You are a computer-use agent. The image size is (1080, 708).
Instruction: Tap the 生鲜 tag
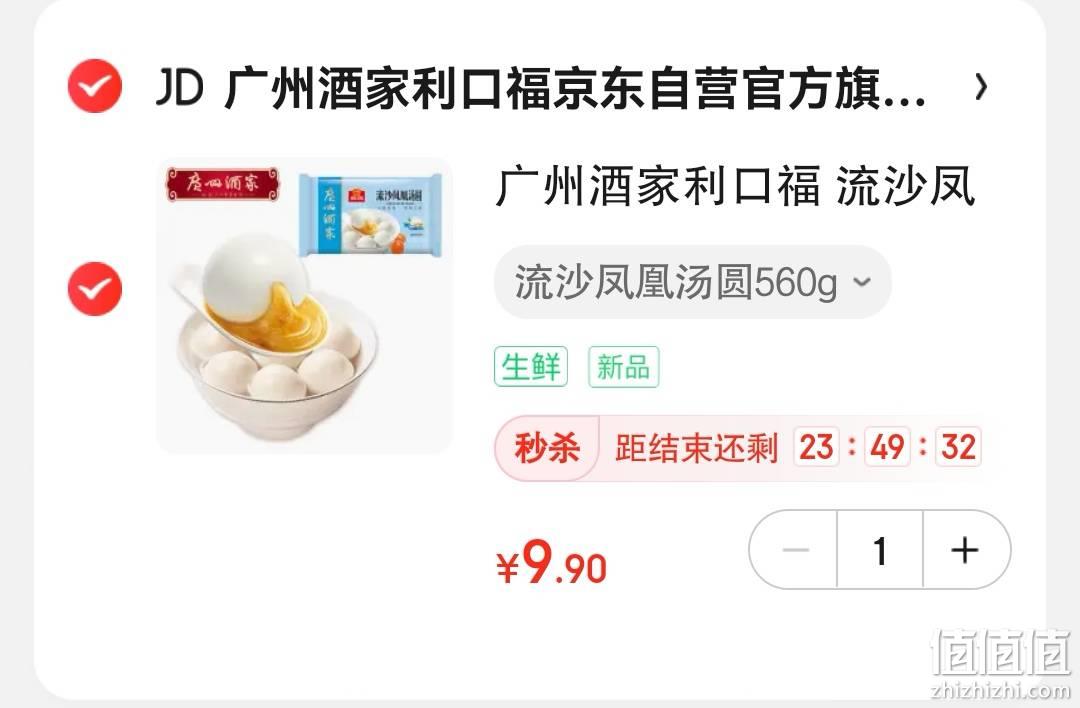click(x=530, y=366)
